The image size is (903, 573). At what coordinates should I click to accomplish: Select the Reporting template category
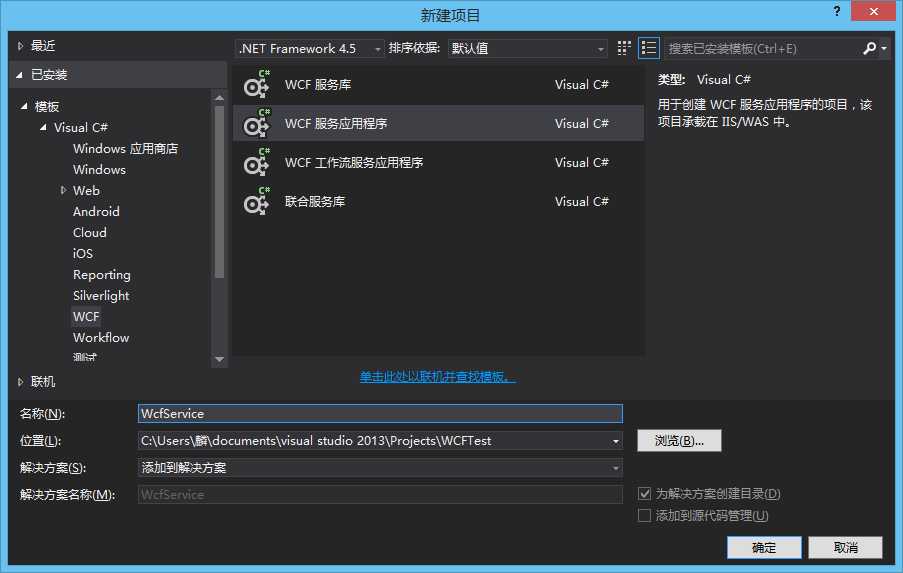click(101, 275)
